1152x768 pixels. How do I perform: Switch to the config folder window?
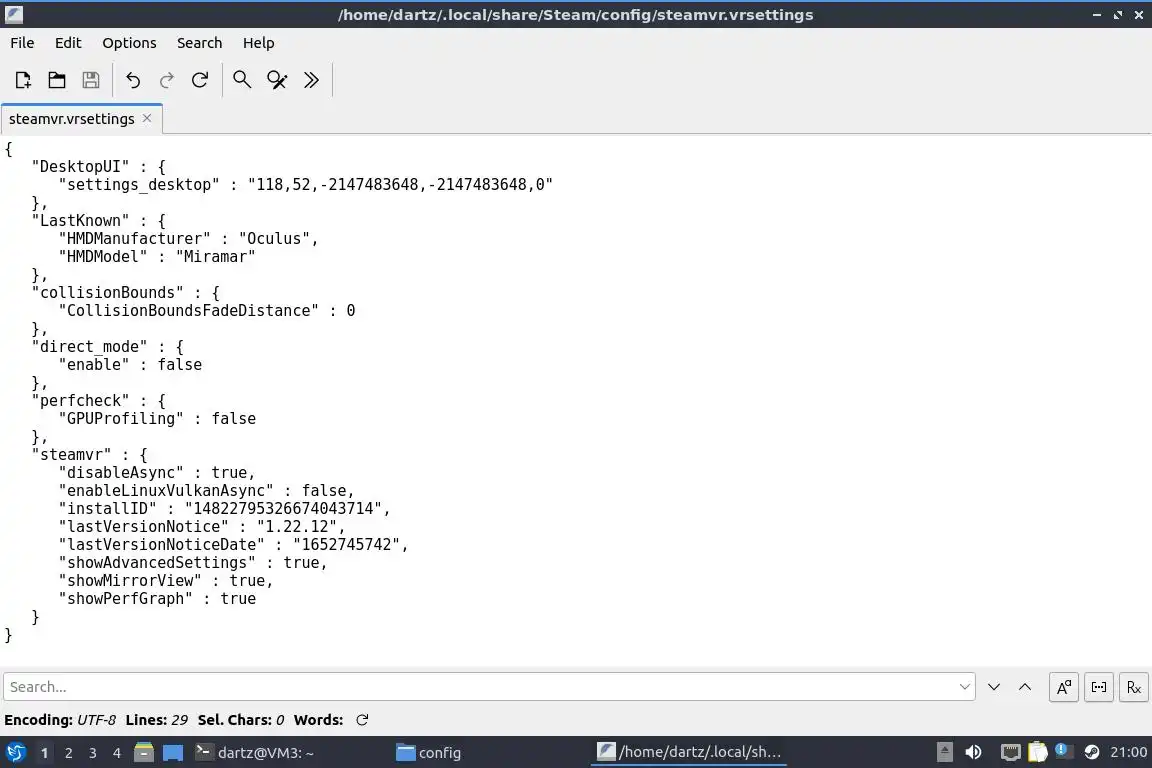click(x=428, y=753)
